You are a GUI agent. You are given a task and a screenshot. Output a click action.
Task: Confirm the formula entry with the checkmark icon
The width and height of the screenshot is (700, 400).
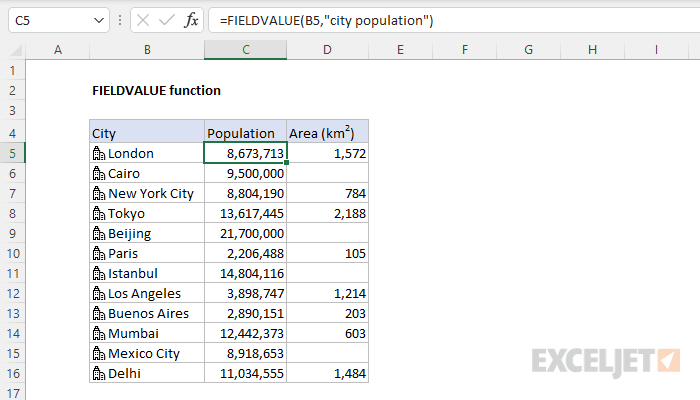[167, 21]
